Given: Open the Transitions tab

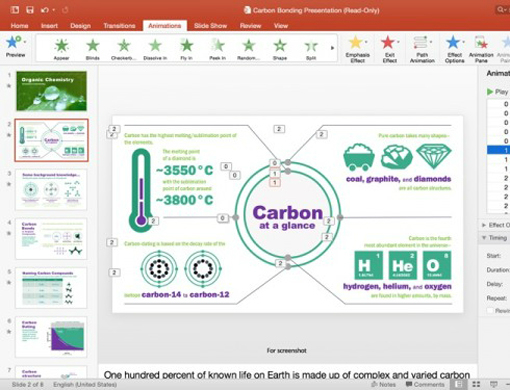Looking at the screenshot, I should click(119, 26).
